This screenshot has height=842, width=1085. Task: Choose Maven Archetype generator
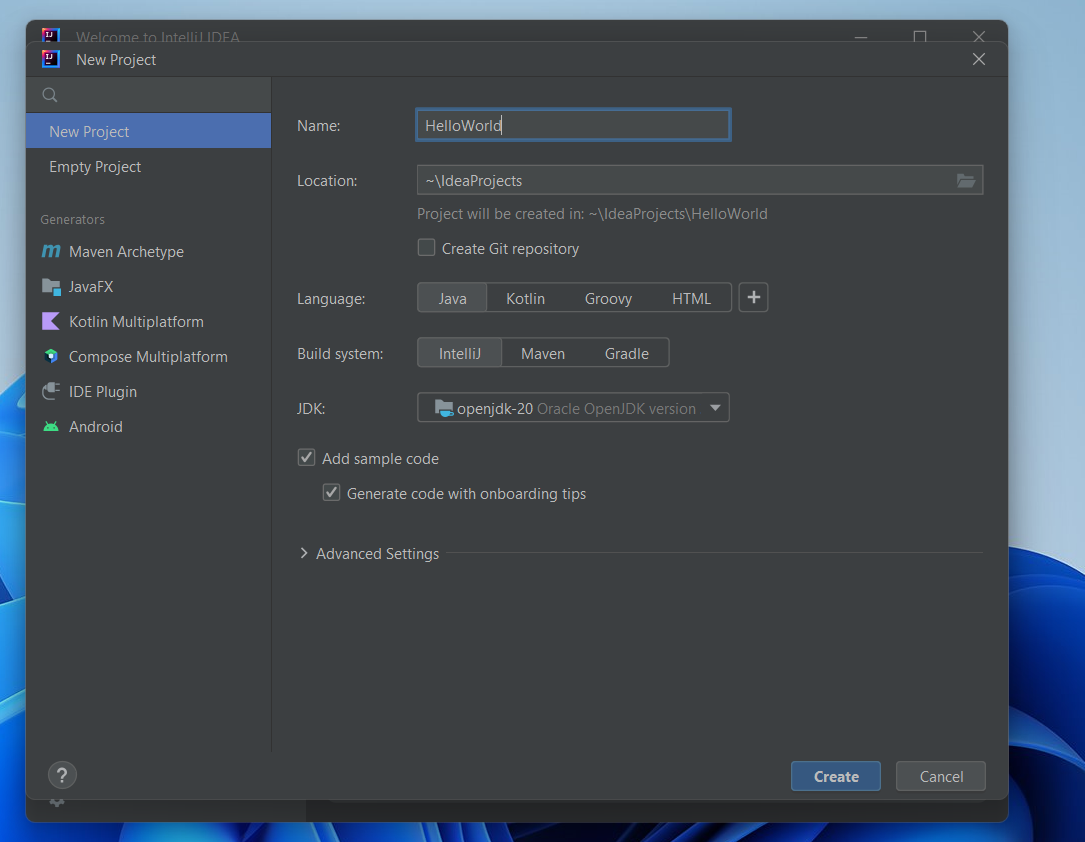pyautogui.click(x=149, y=252)
